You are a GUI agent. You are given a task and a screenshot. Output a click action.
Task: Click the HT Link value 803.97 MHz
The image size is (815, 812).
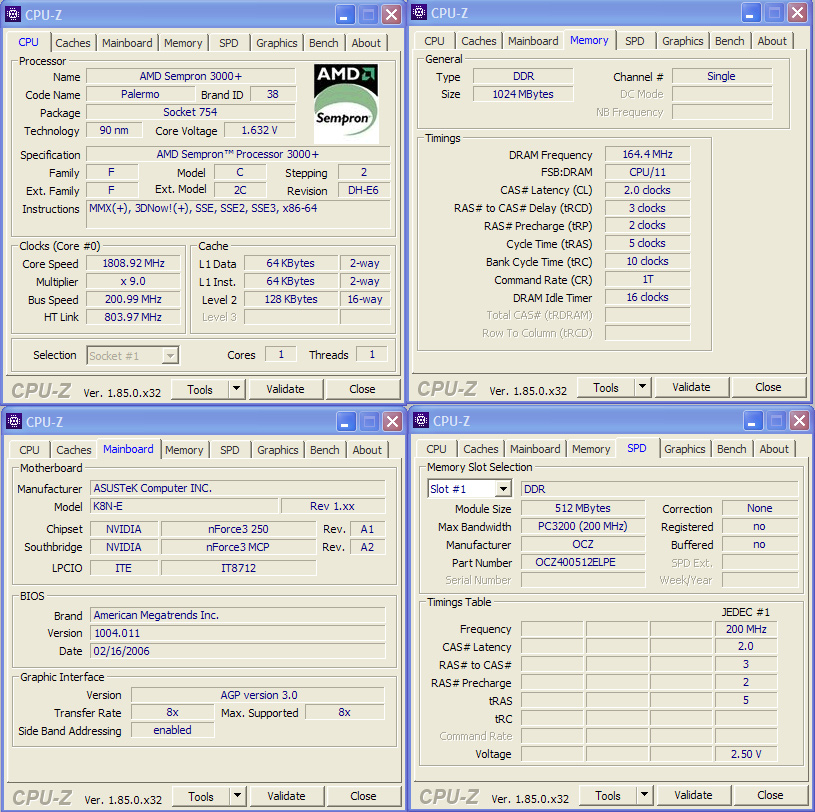click(133, 317)
